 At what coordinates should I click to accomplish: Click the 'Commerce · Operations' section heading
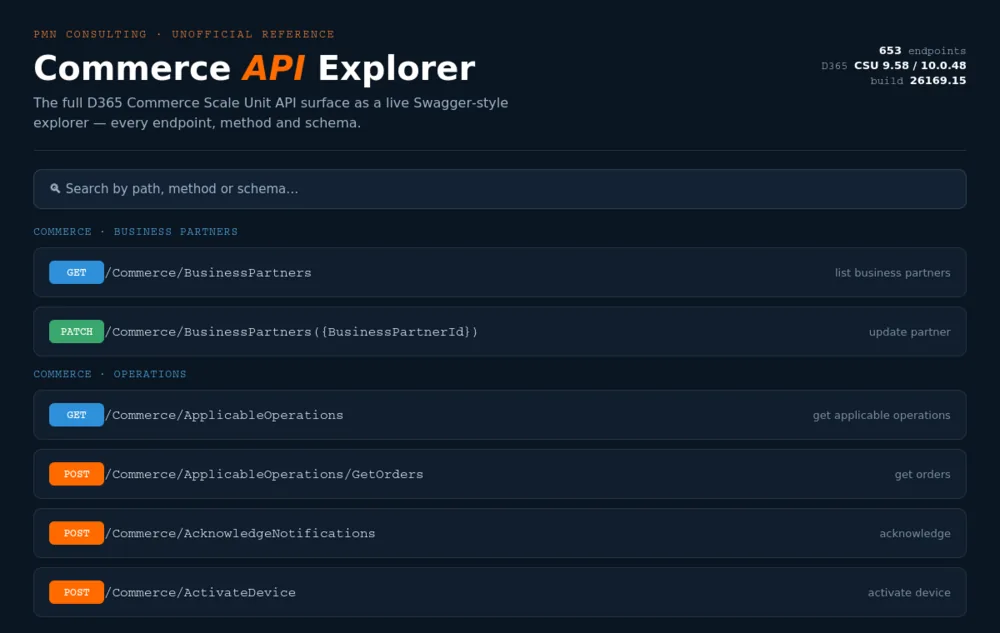[x=110, y=374]
